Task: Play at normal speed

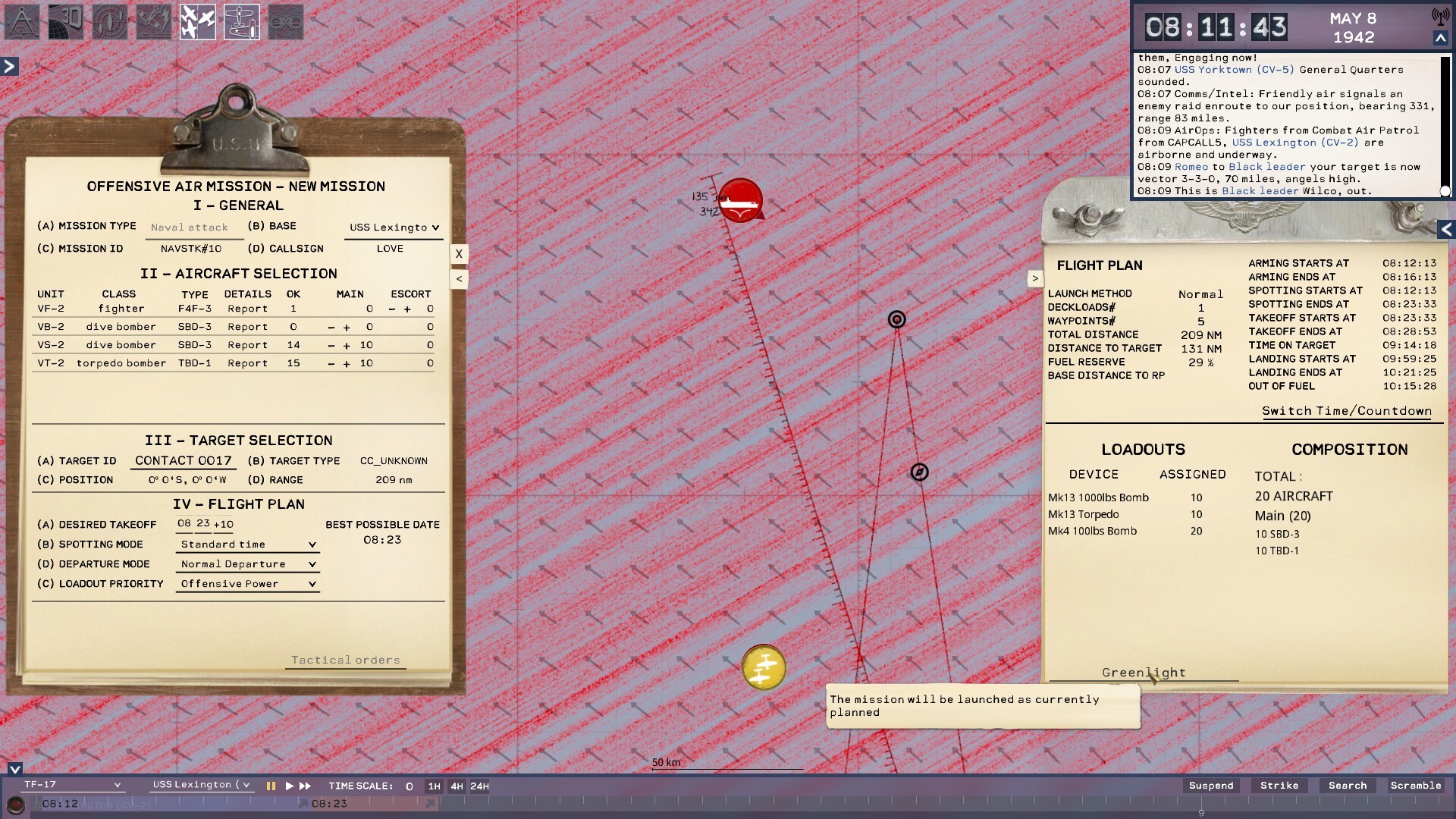Action: point(289,786)
